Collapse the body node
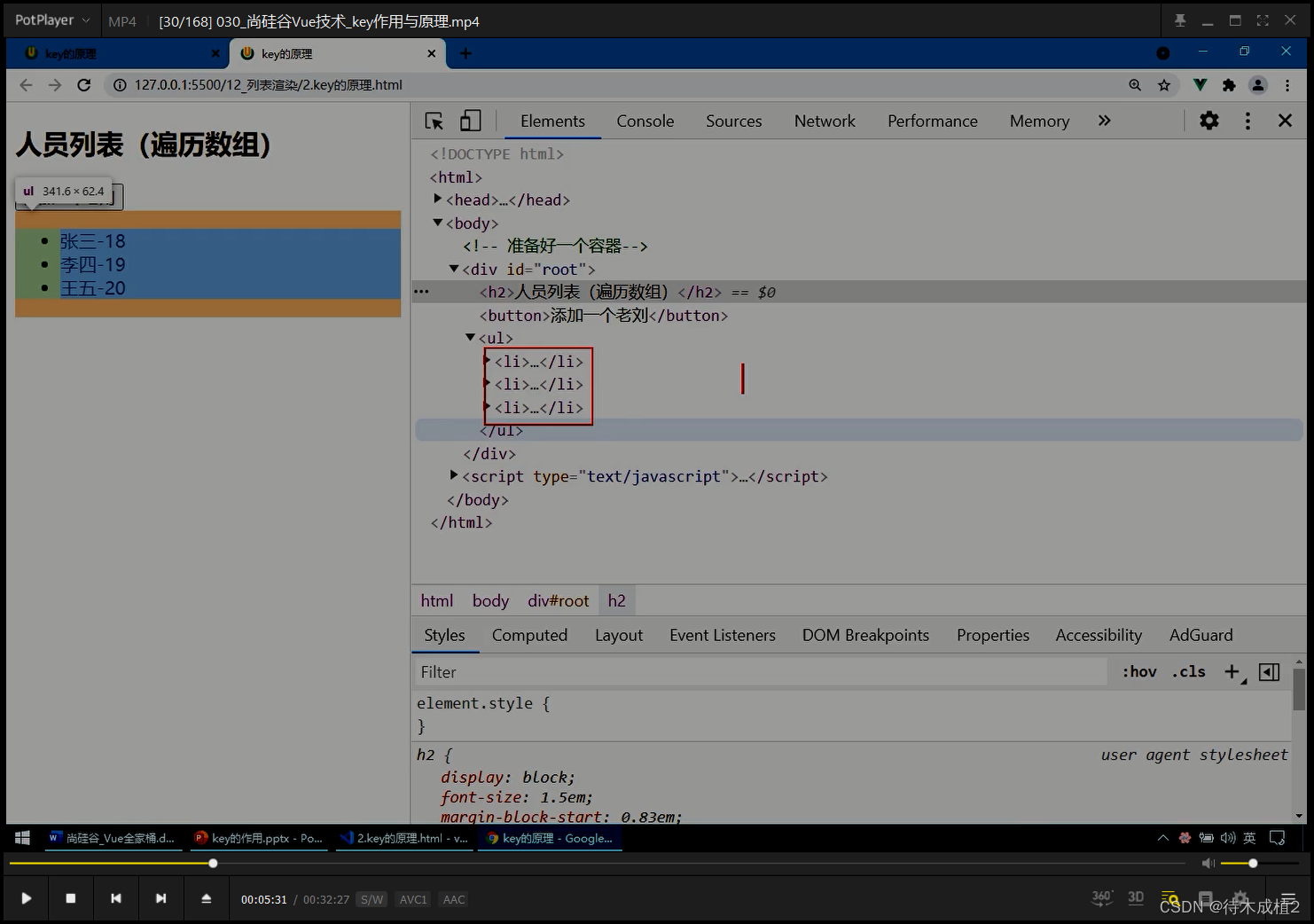This screenshot has height=924, width=1314. pos(438,223)
